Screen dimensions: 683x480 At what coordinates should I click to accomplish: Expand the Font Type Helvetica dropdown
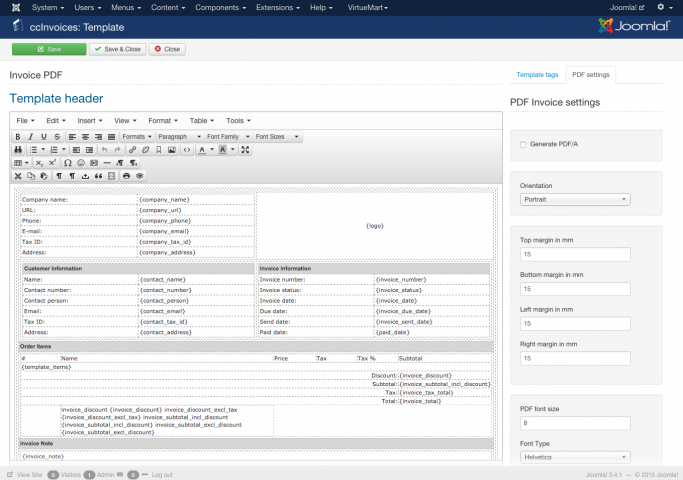point(575,457)
